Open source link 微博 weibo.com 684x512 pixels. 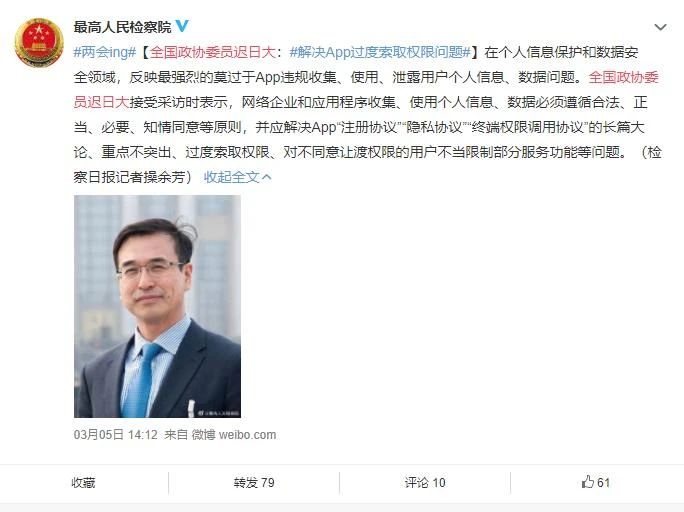(x=234, y=434)
